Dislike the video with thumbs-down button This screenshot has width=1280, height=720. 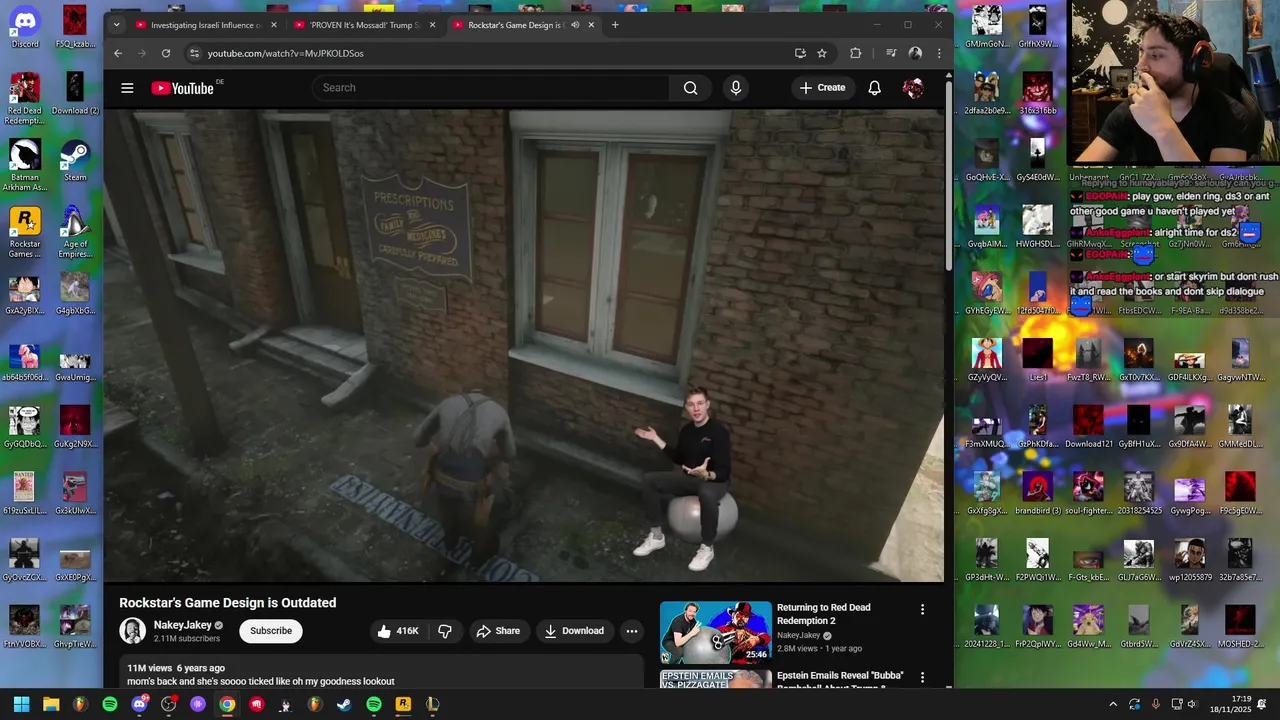[x=445, y=631]
